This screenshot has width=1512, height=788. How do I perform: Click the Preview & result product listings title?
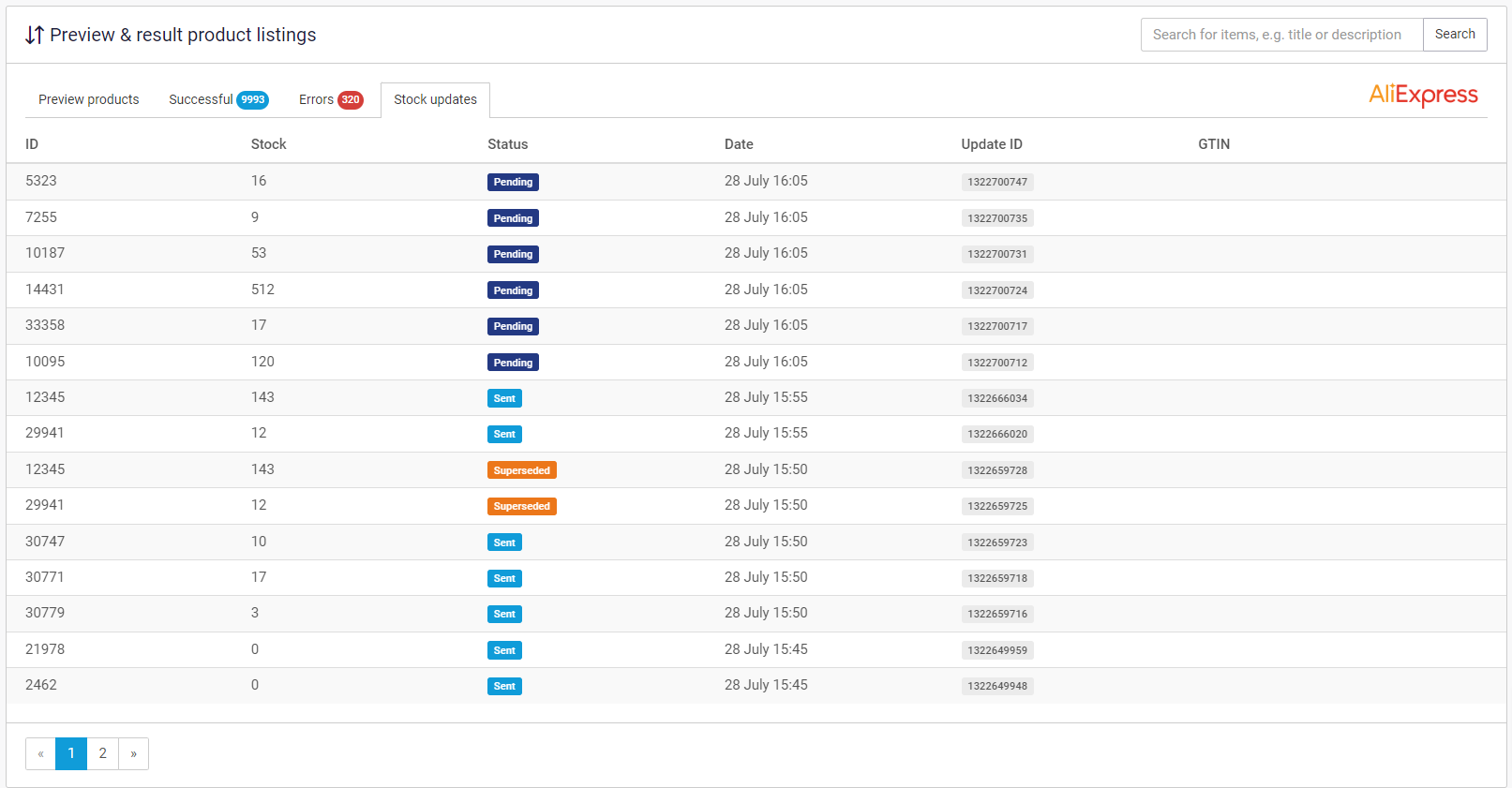[183, 35]
